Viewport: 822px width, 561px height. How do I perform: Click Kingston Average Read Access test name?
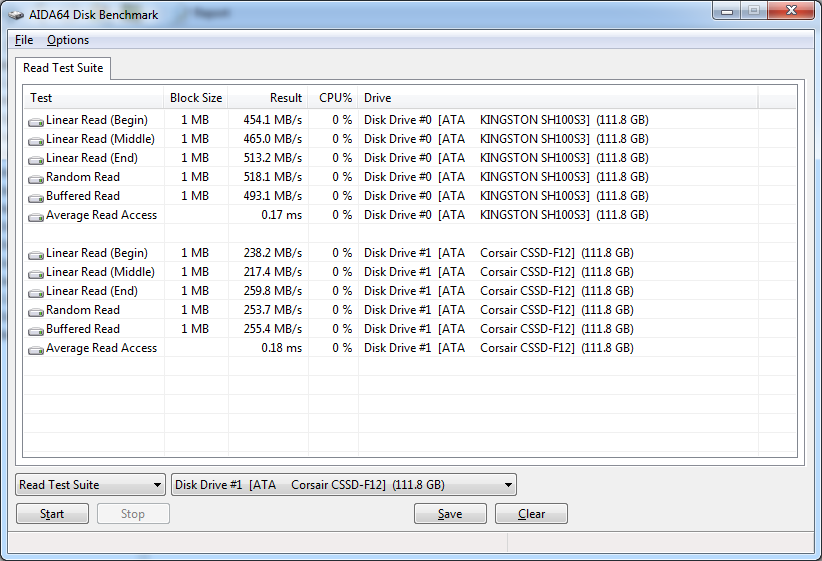(101, 215)
